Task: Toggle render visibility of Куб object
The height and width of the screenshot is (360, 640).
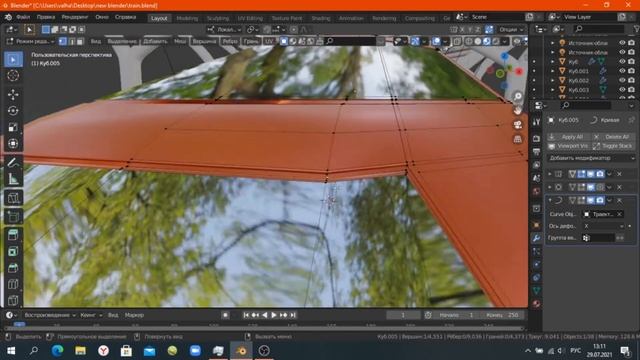Action: click(x=631, y=62)
